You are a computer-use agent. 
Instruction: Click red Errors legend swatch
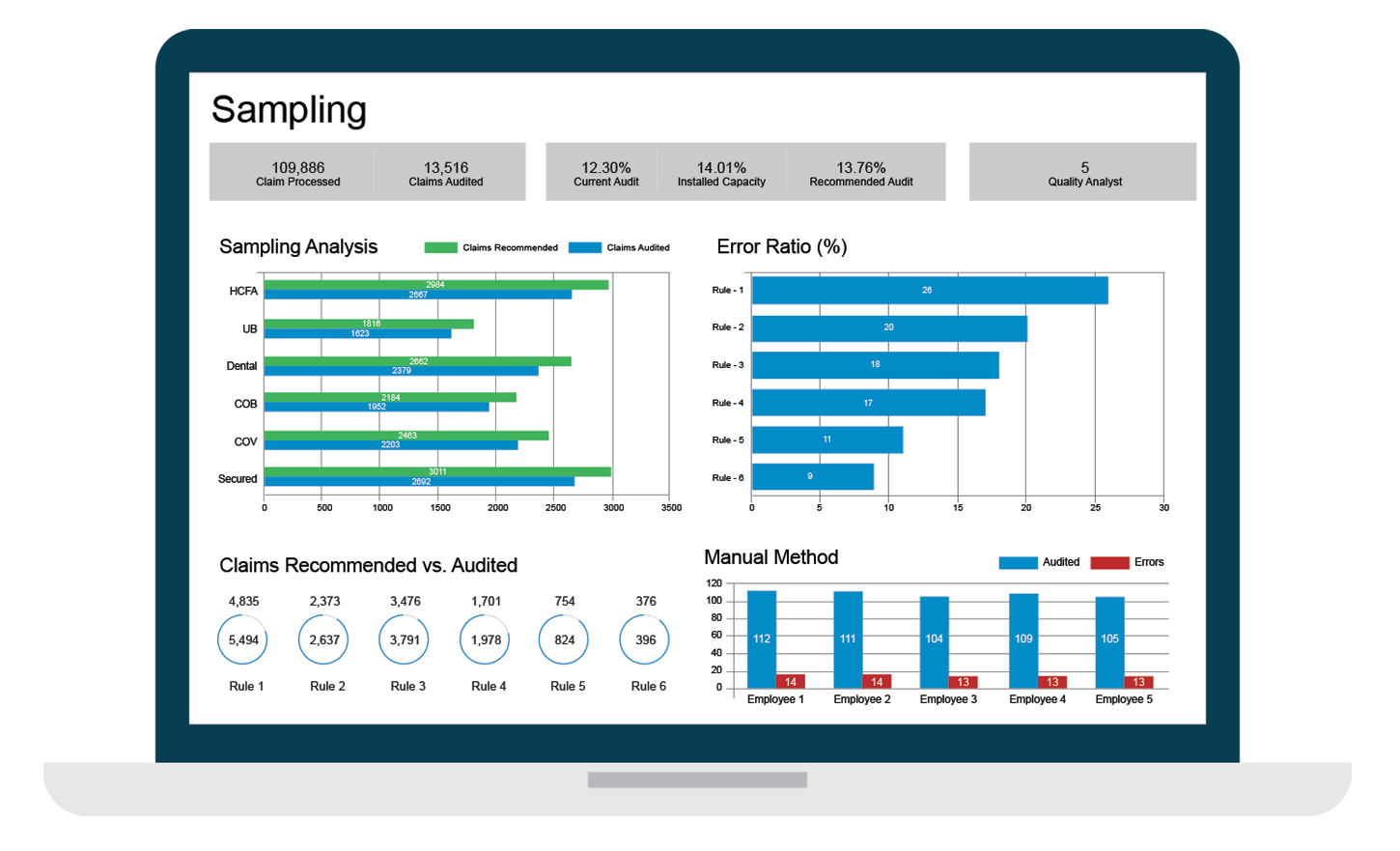pos(1109,562)
